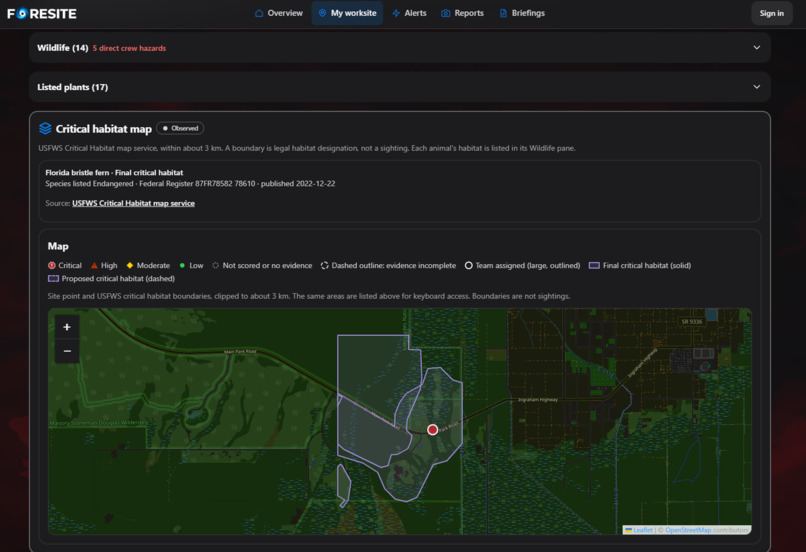Click the Observed status badge
Viewport: 806px width, 552px height.
180,128
